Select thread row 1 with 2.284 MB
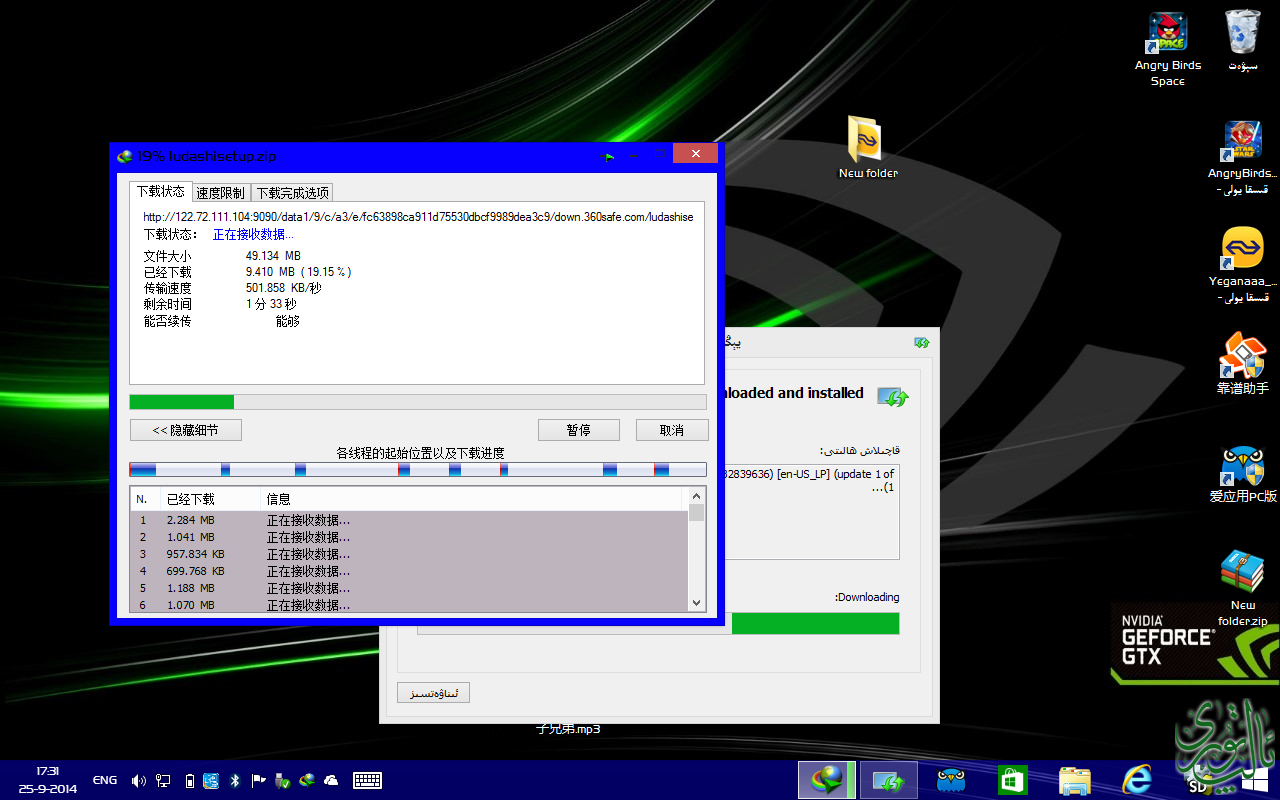The height and width of the screenshot is (800, 1280). click(x=410, y=520)
